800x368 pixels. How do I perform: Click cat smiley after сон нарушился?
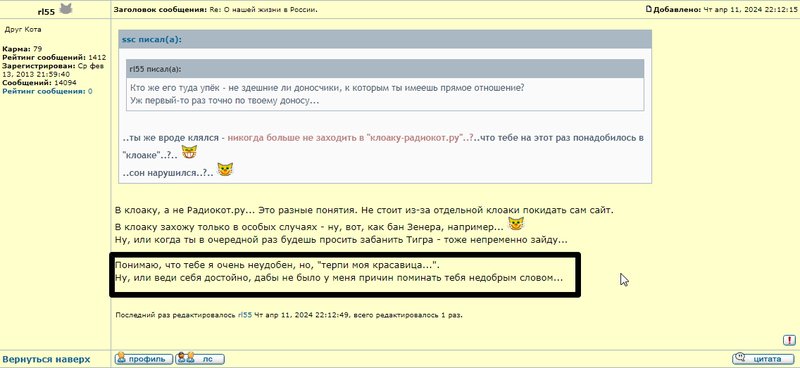225,169
